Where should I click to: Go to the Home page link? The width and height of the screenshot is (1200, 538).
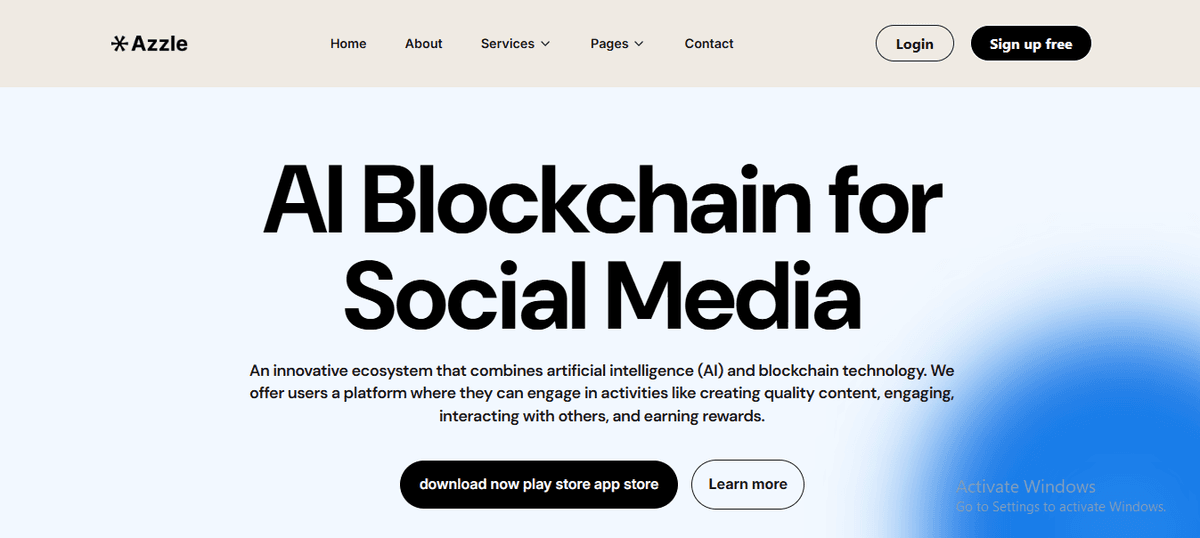348,44
